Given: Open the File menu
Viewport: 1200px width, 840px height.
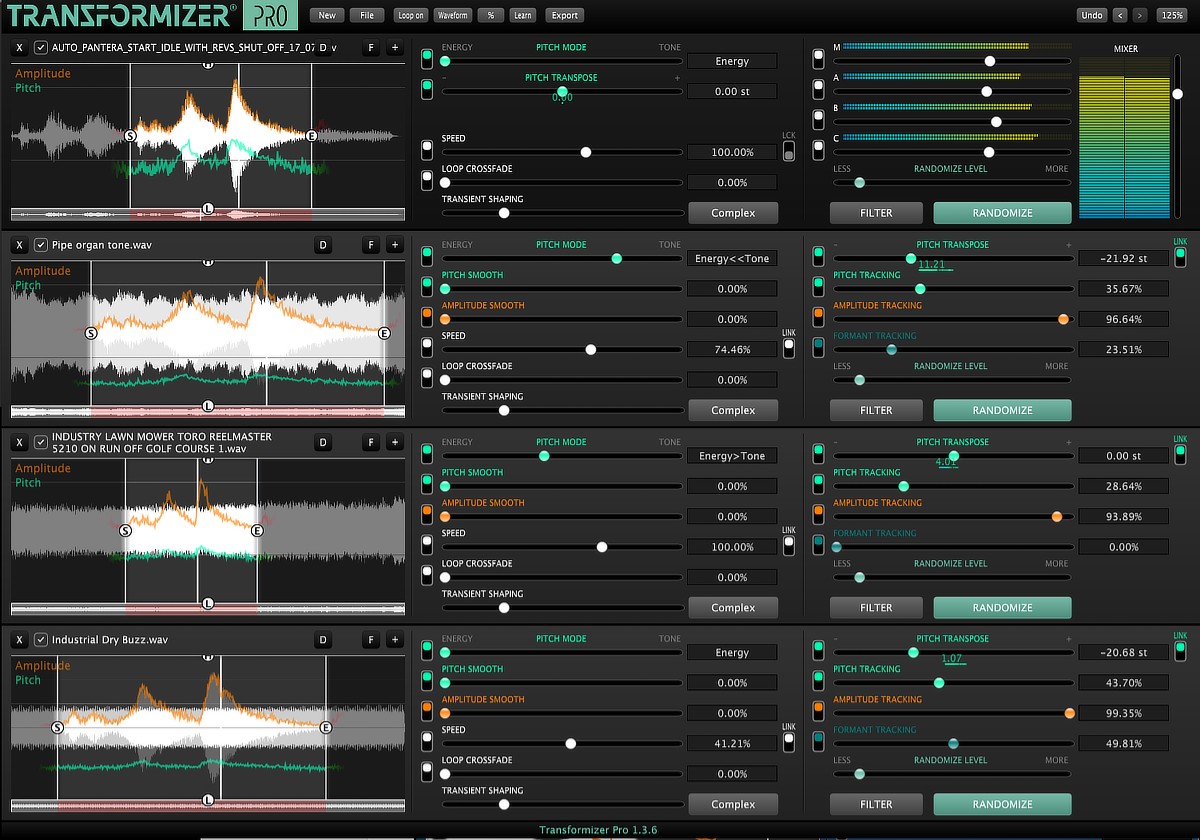Looking at the screenshot, I should [x=367, y=15].
